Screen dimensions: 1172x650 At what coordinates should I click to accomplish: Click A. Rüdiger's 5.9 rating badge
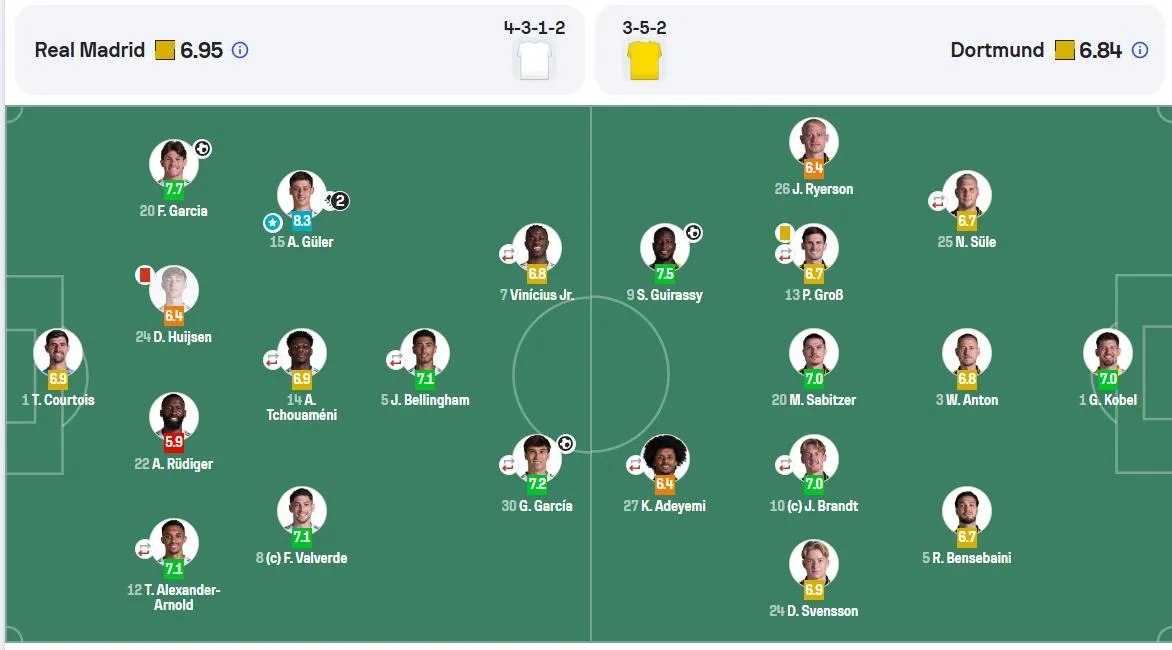pos(173,442)
